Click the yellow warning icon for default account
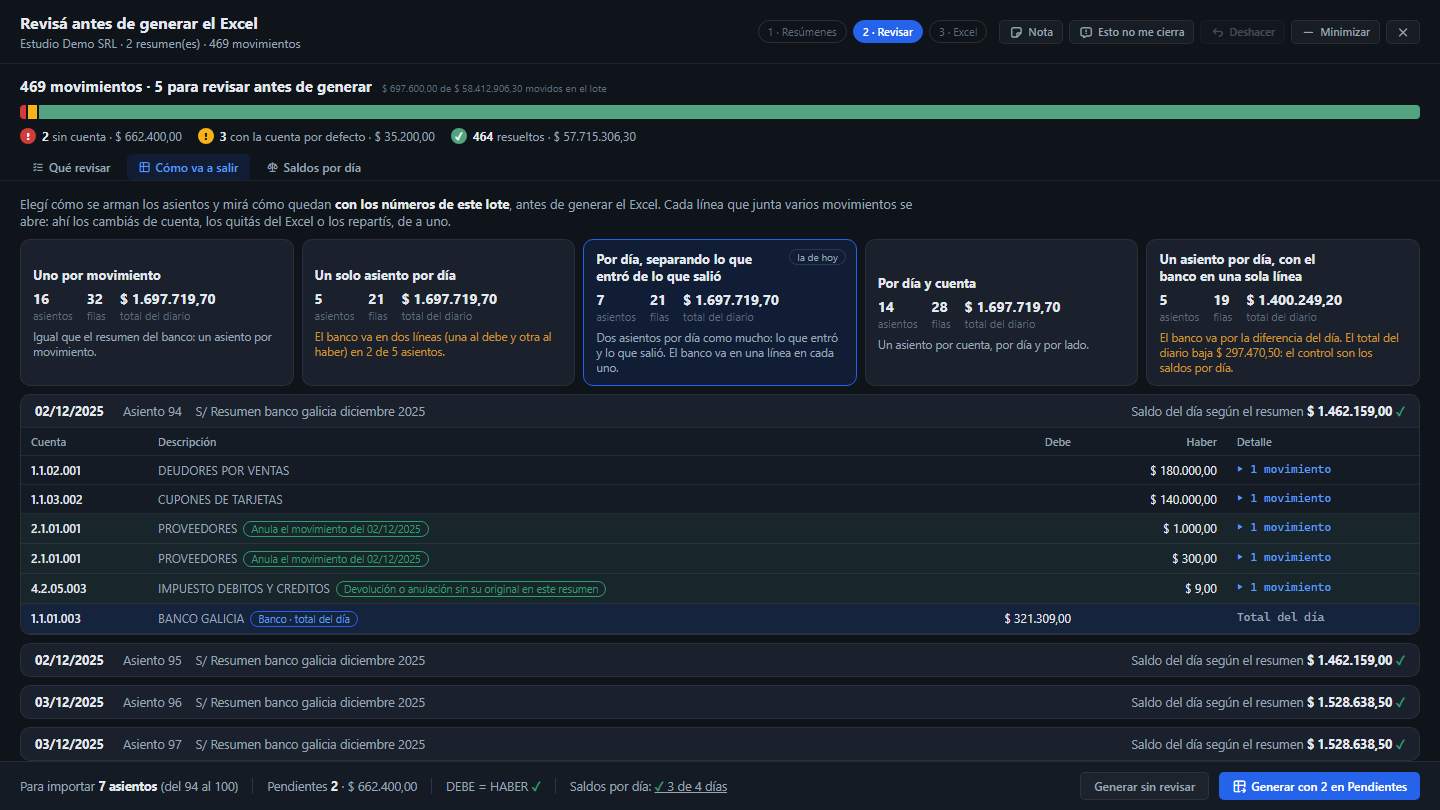The width and height of the screenshot is (1440, 810). pos(206,136)
